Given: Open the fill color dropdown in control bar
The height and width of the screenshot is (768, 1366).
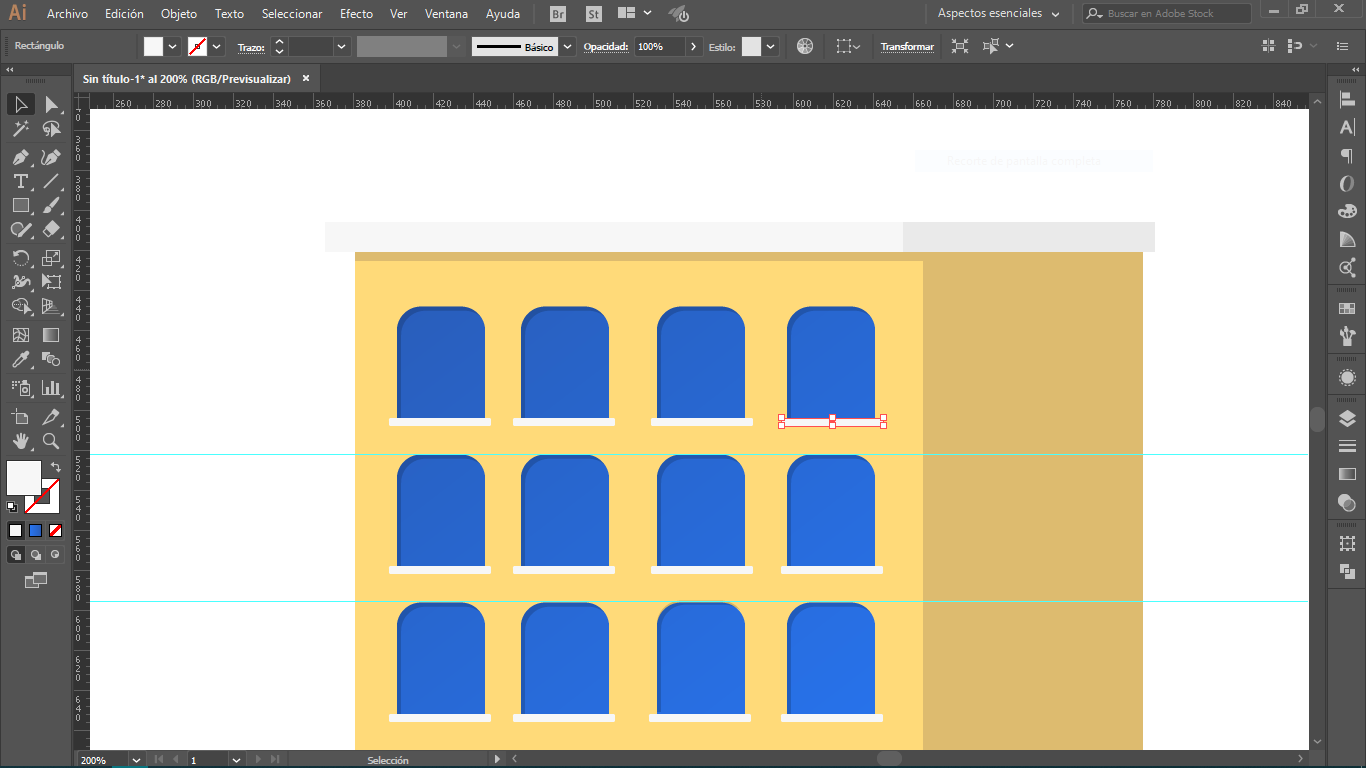Looking at the screenshot, I should coord(173,46).
